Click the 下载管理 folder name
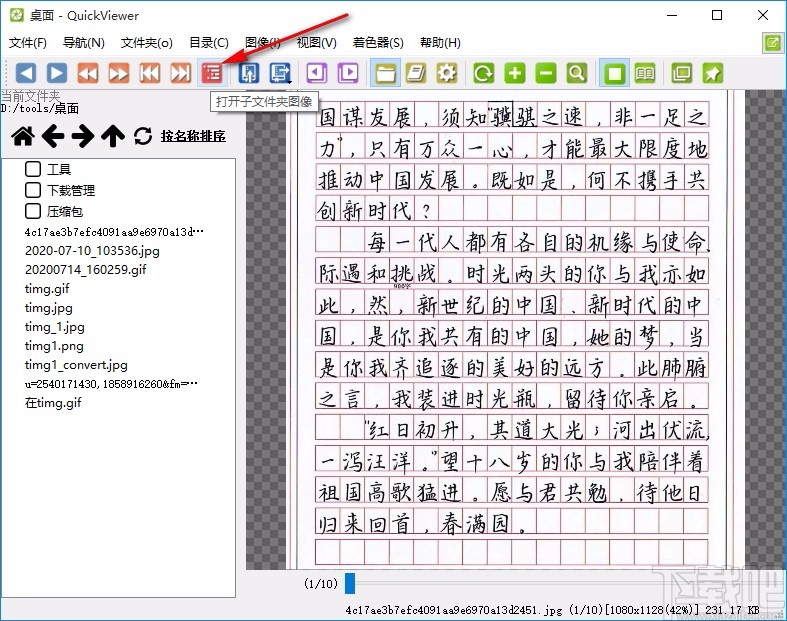Viewport: 787px width, 621px height. [71, 191]
